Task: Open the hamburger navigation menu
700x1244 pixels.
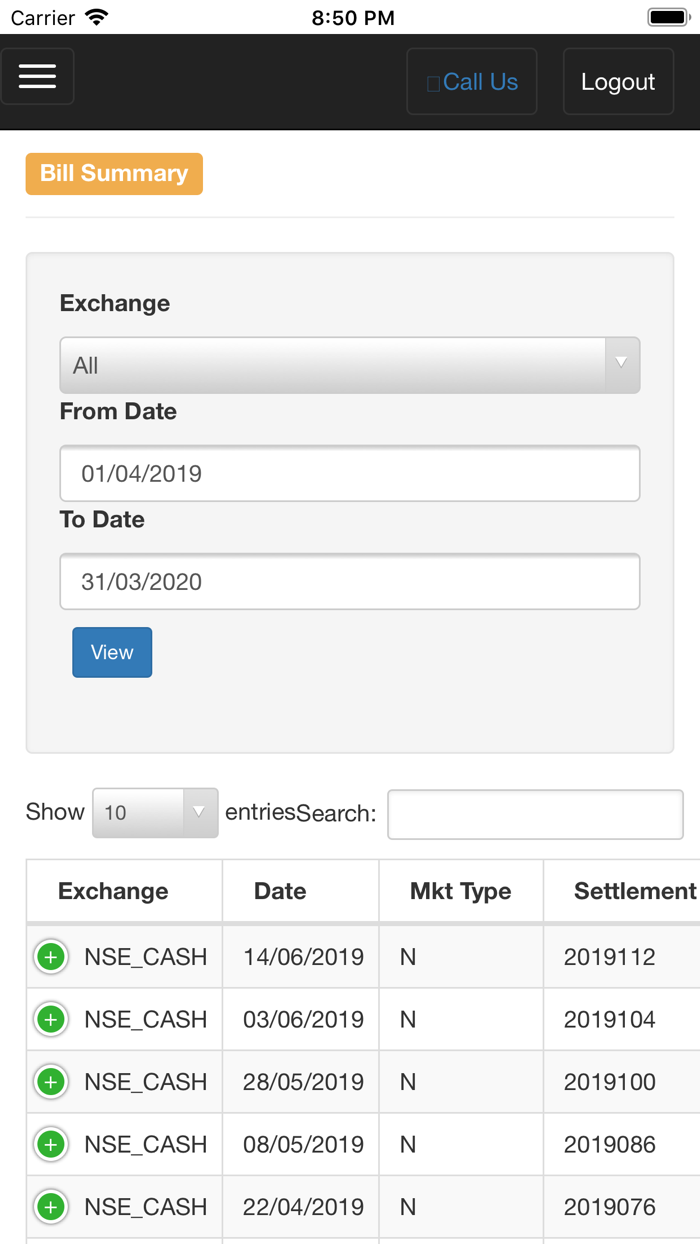Action: 37,76
